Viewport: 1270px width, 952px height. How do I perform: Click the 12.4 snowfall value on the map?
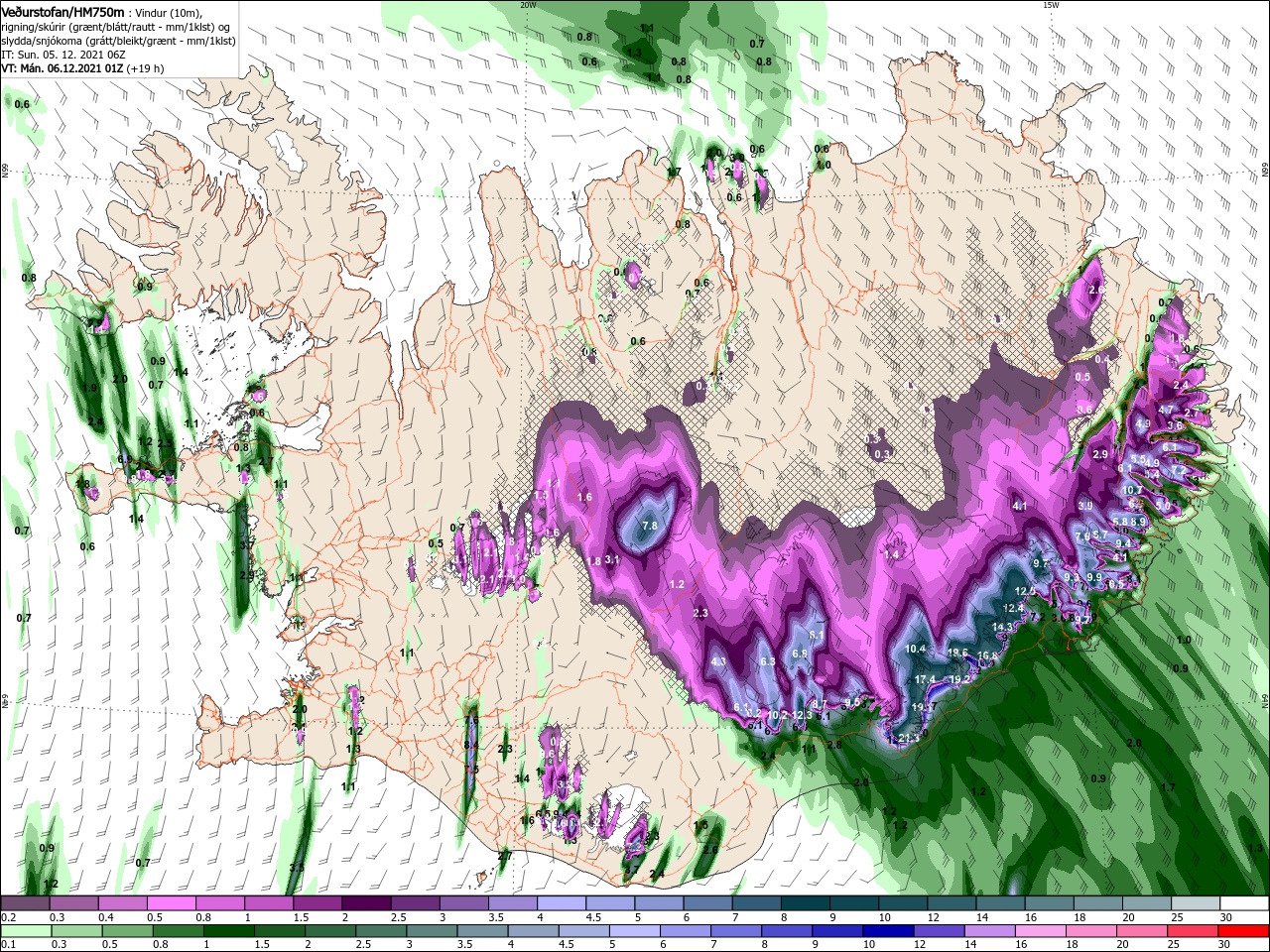click(x=1013, y=608)
